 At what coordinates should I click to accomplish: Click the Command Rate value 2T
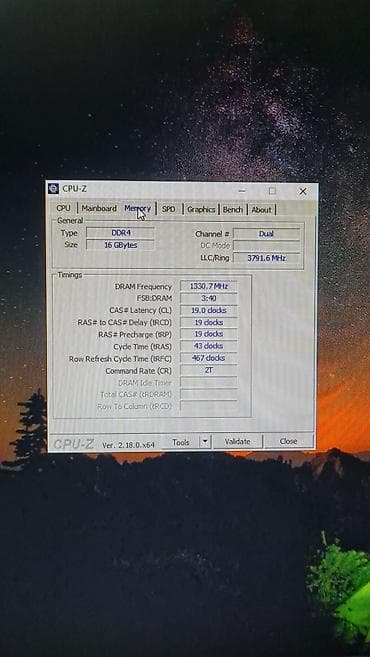coord(209,370)
